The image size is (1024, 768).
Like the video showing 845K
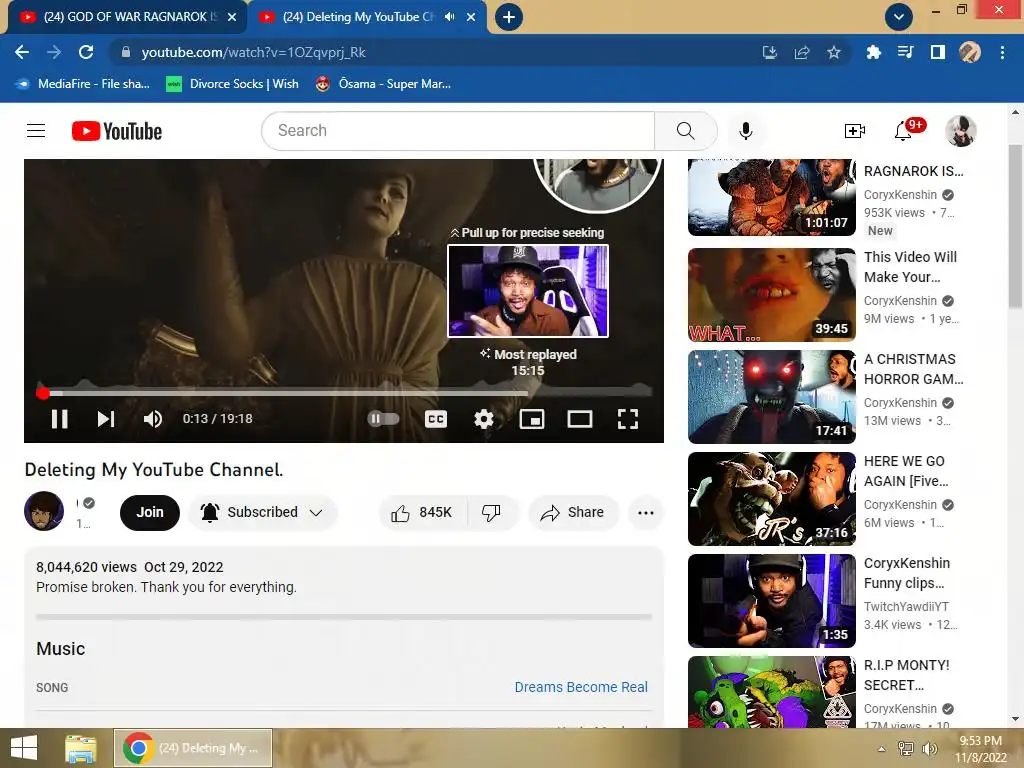point(422,513)
